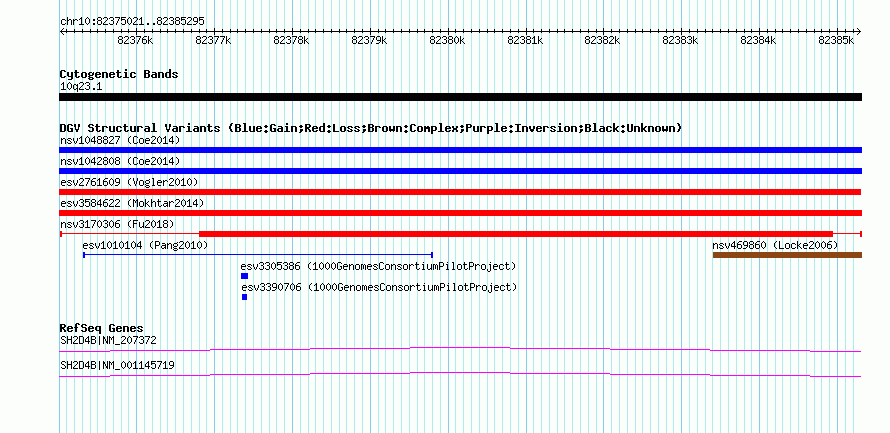Click the 82380k ruler tick label

[447, 40]
